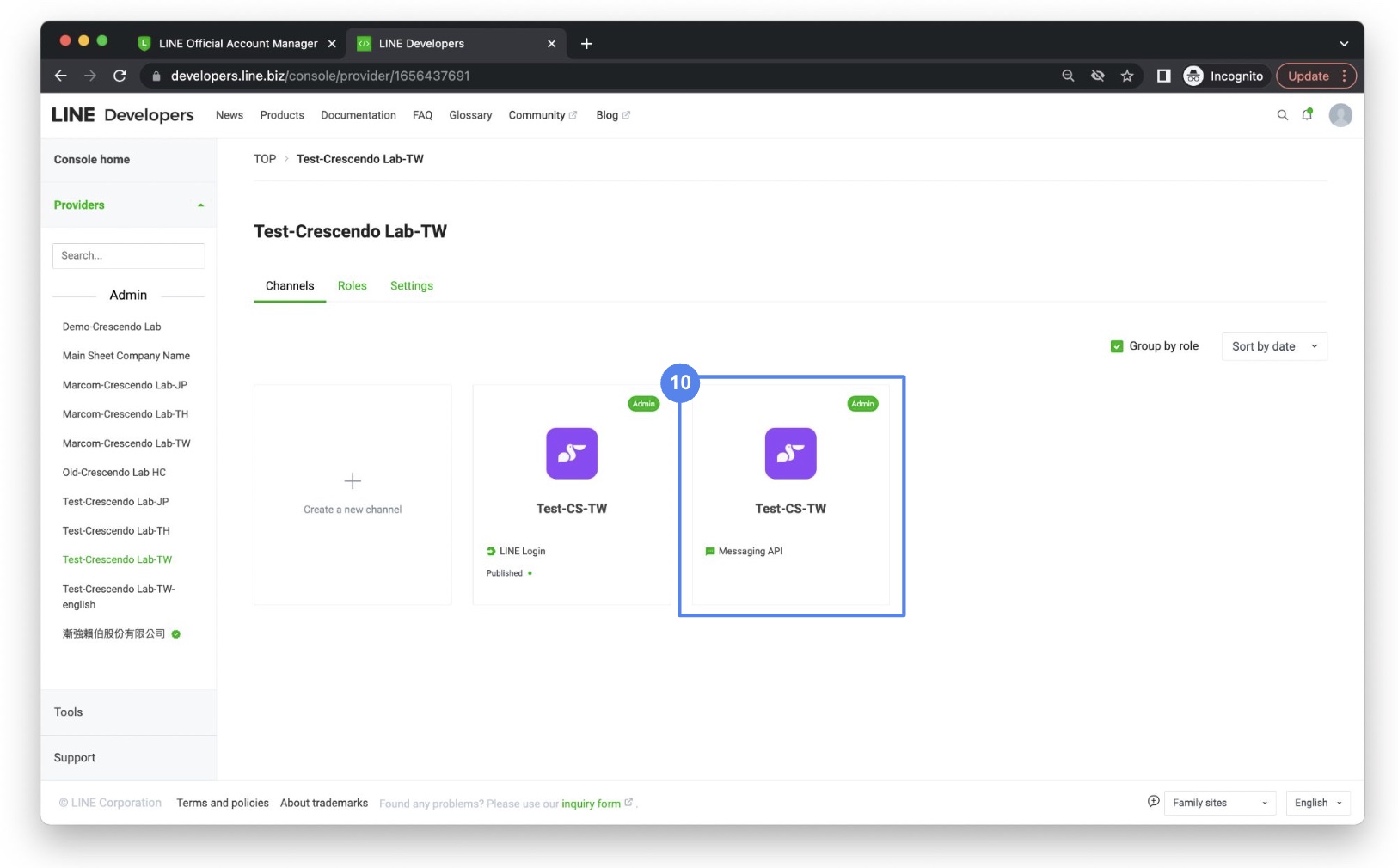
Task: Click the verified badge next to 漸強賴伯股份有限公司
Action: click(175, 634)
